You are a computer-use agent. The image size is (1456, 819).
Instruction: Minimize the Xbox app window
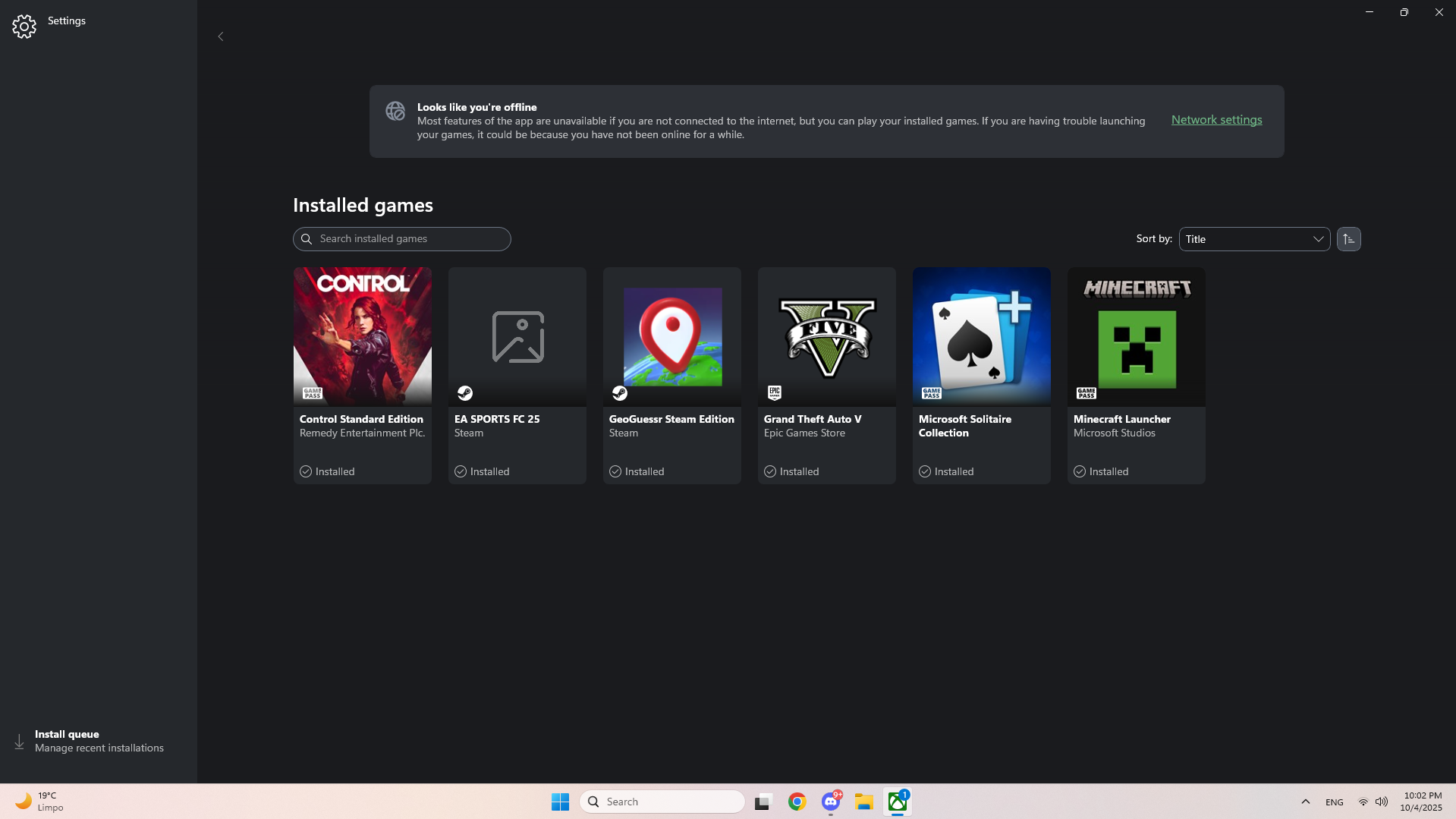[1370, 12]
